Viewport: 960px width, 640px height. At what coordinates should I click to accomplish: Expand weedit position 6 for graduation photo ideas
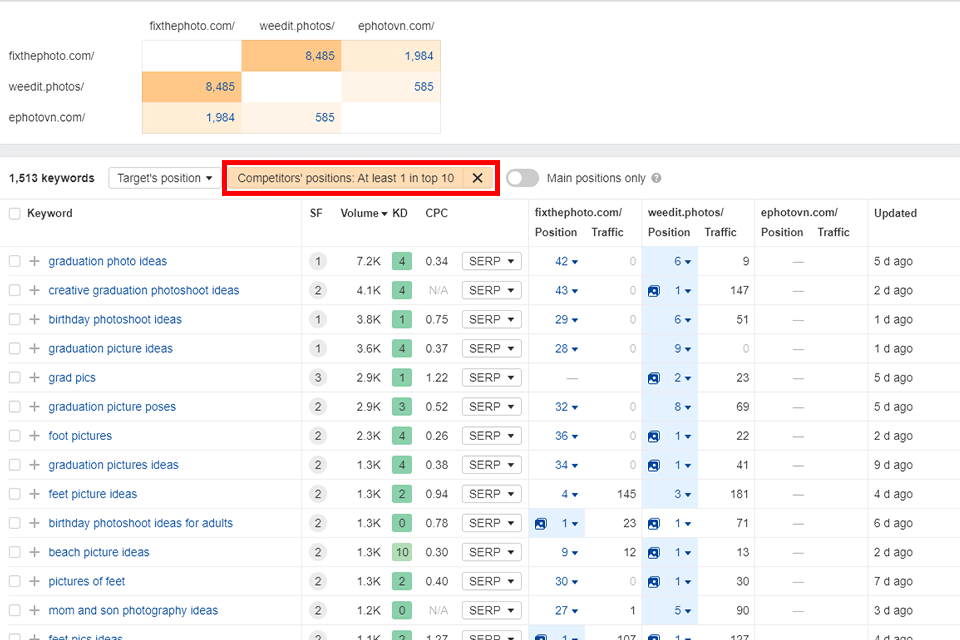click(683, 261)
